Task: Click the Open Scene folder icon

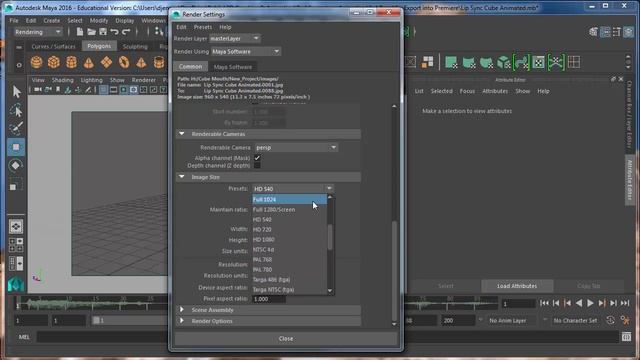Action: (x=91, y=32)
